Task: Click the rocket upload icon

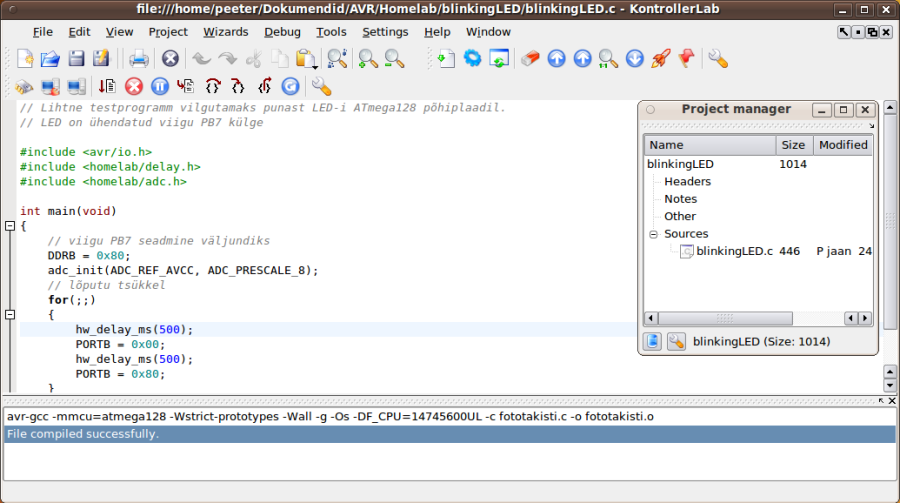Action: (x=660, y=59)
